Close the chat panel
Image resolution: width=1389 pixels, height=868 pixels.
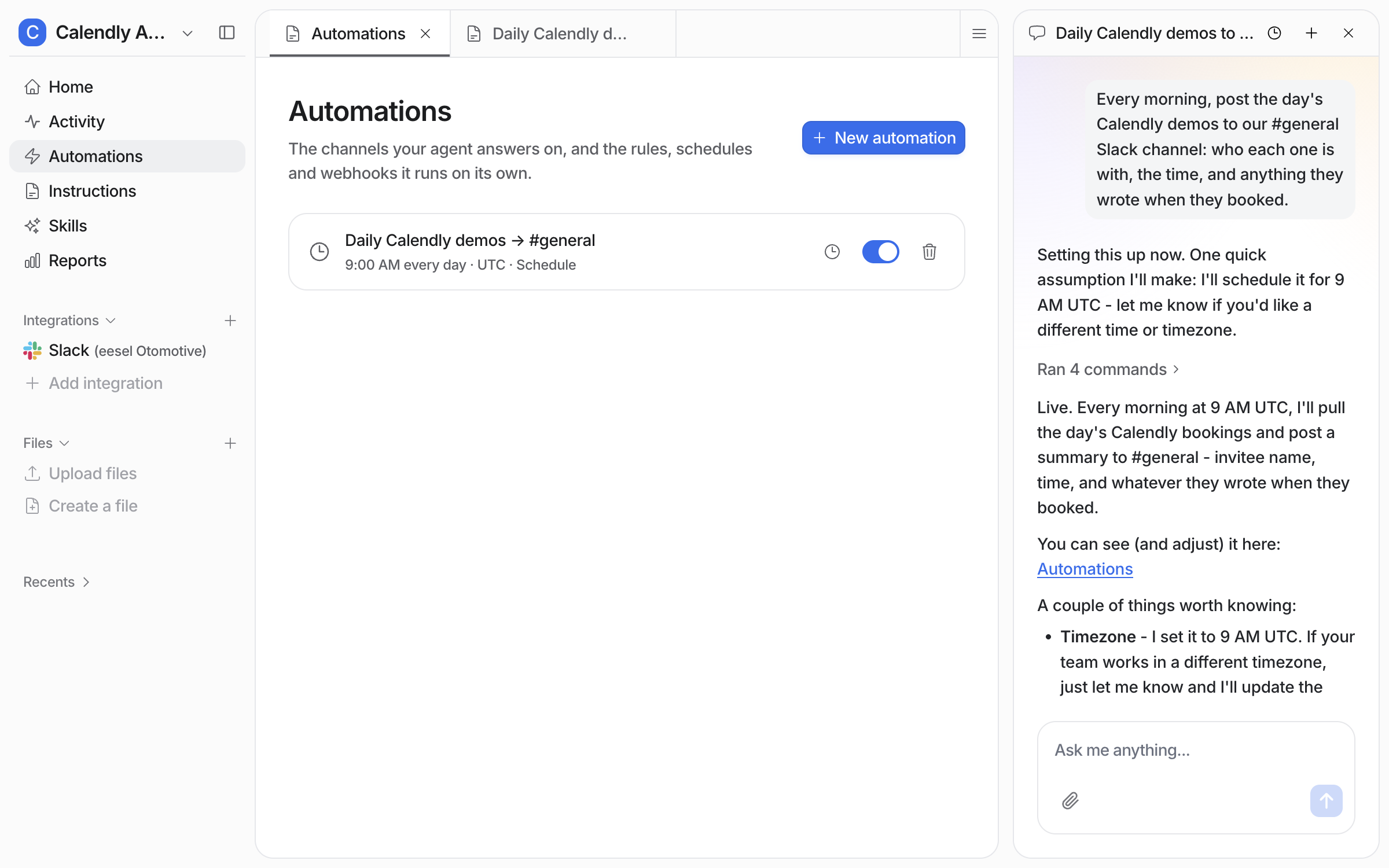[x=1348, y=33]
